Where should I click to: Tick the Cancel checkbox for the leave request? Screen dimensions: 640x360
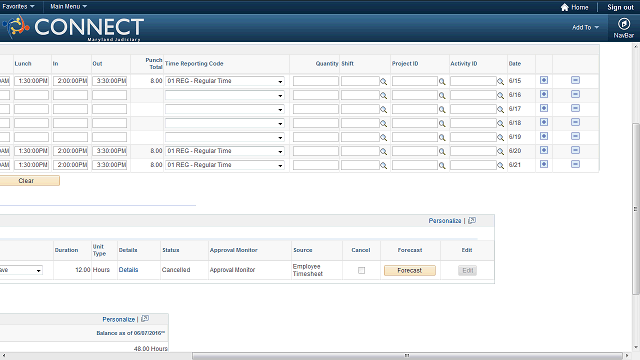(x=361, y=270)
